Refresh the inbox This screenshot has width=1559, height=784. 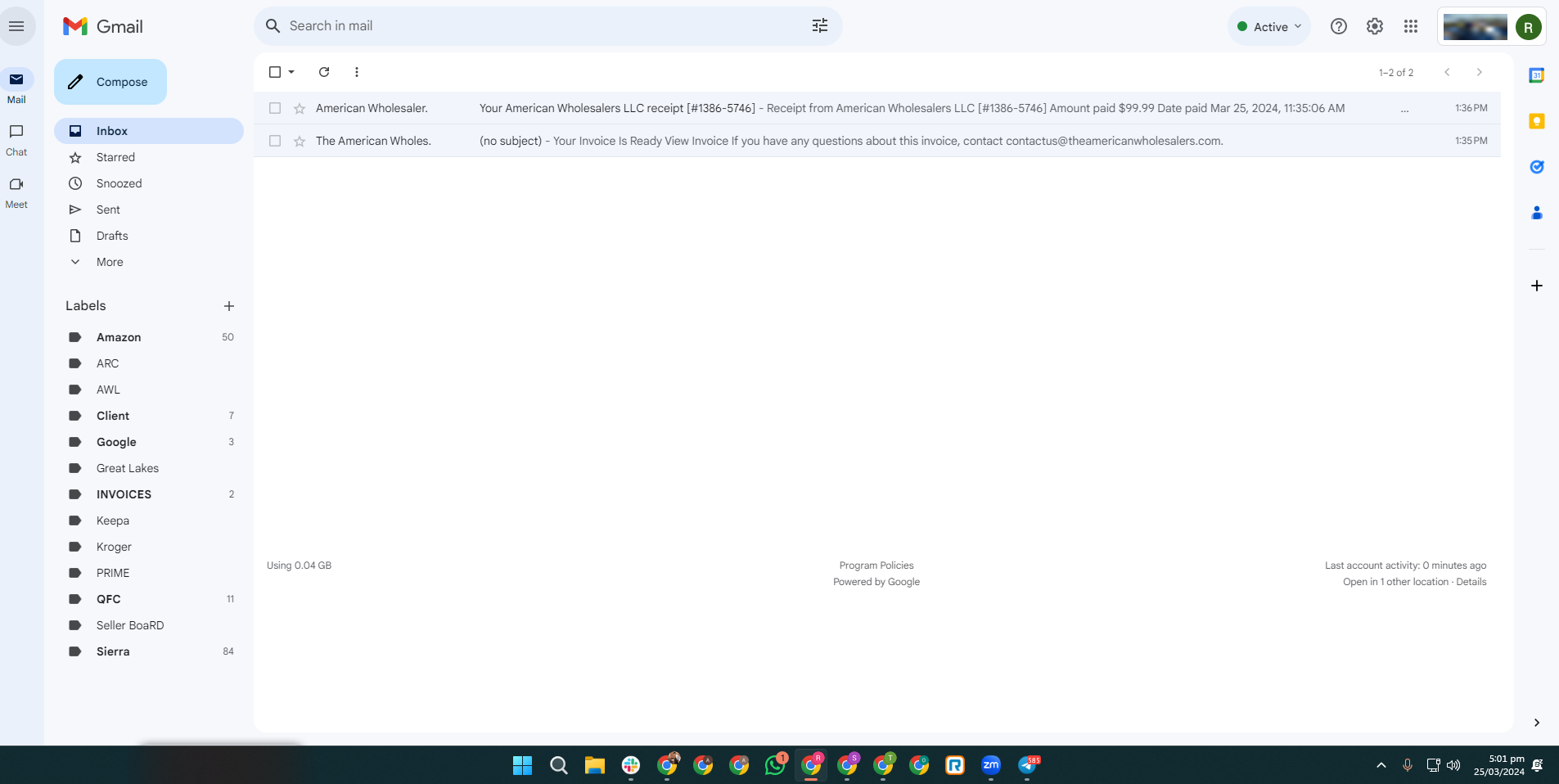pyautogui.click(x=324, y=72)
